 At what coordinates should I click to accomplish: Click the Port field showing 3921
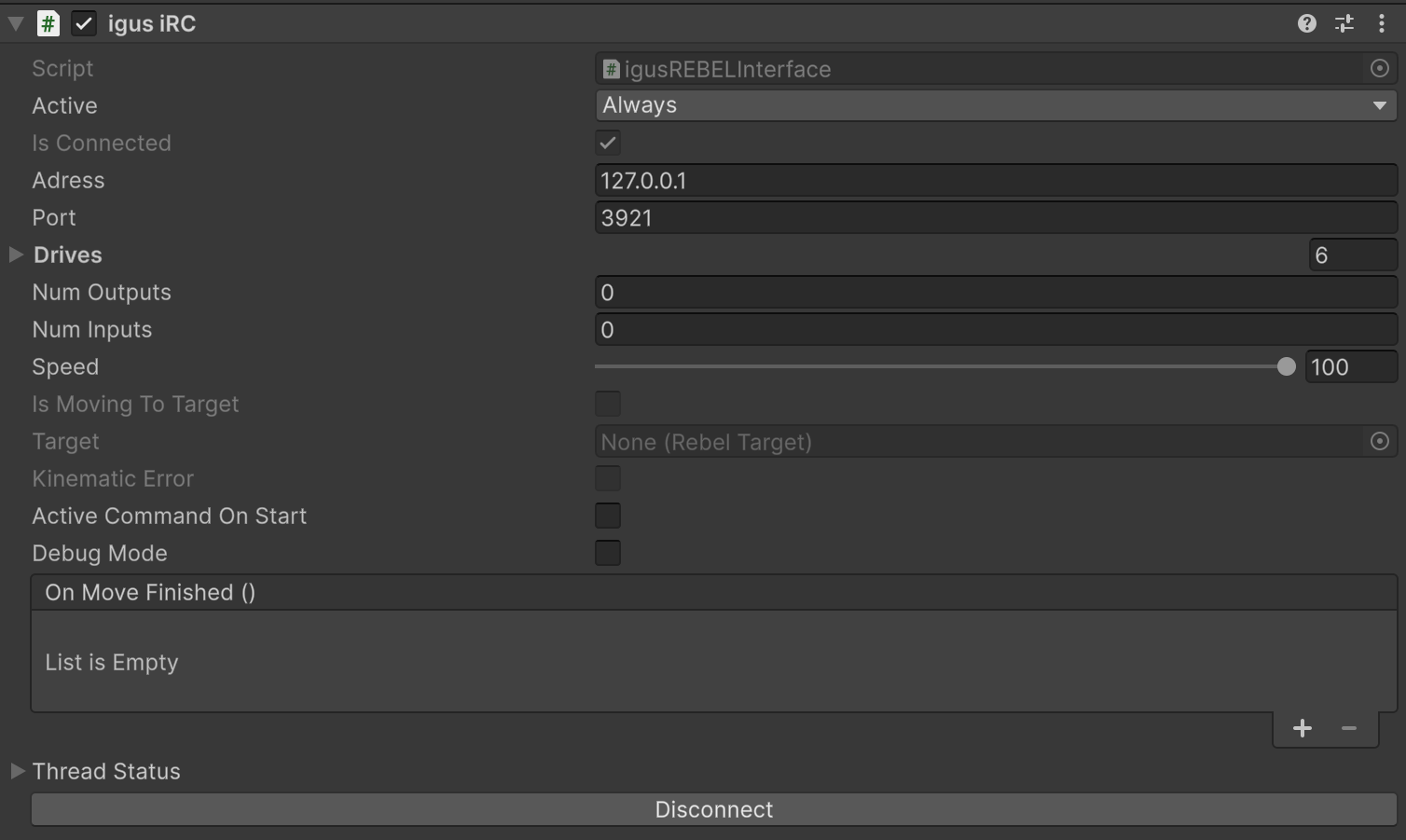[995, 217]
